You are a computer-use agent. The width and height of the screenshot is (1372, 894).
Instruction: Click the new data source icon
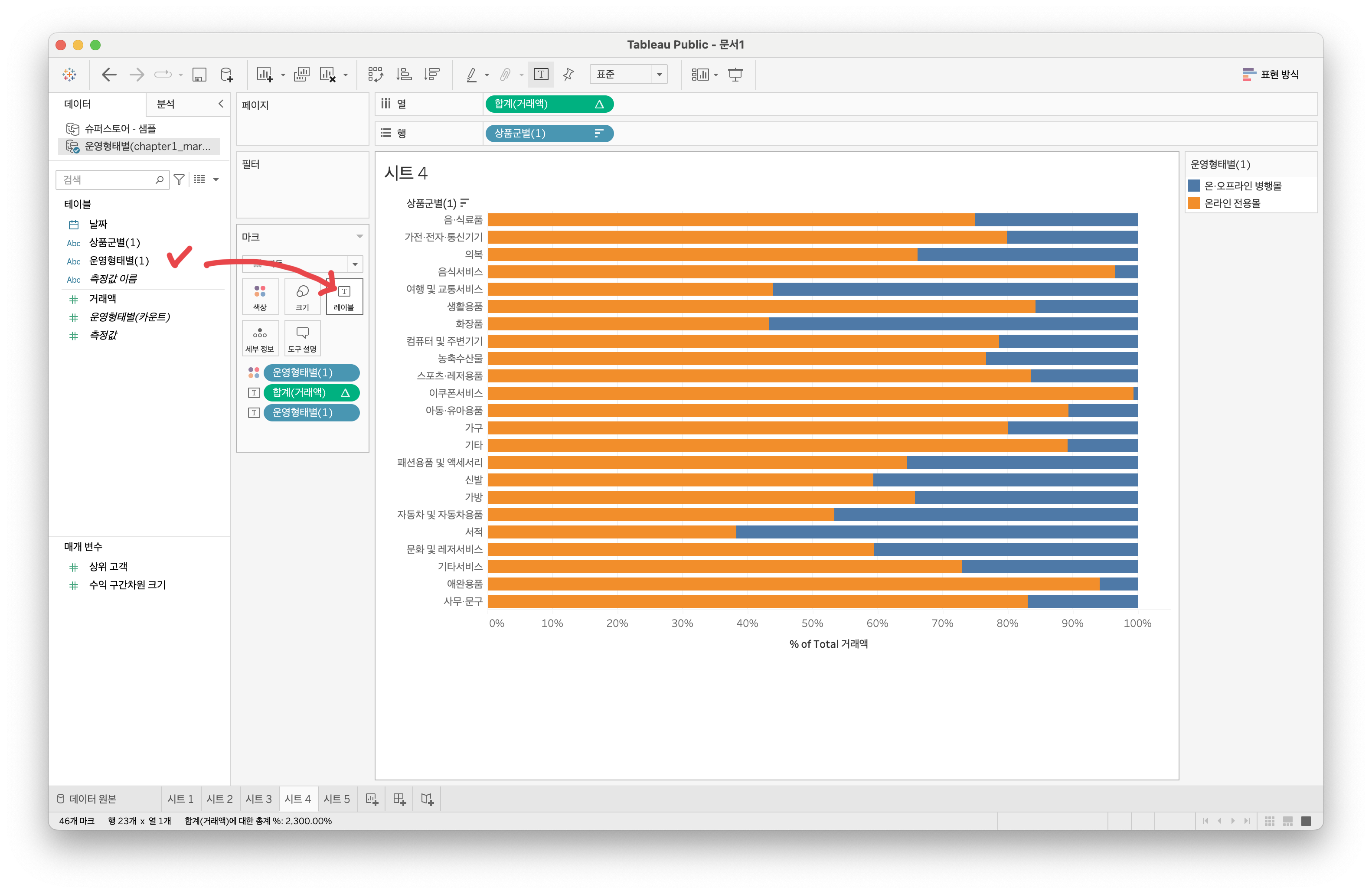coord(227,75)
